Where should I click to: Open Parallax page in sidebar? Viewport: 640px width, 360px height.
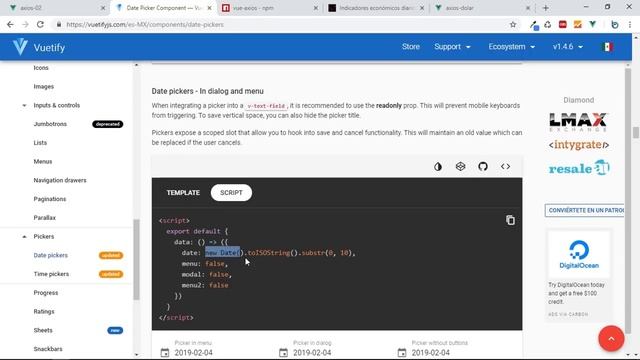pyautogui.click(x=44, y=218)
